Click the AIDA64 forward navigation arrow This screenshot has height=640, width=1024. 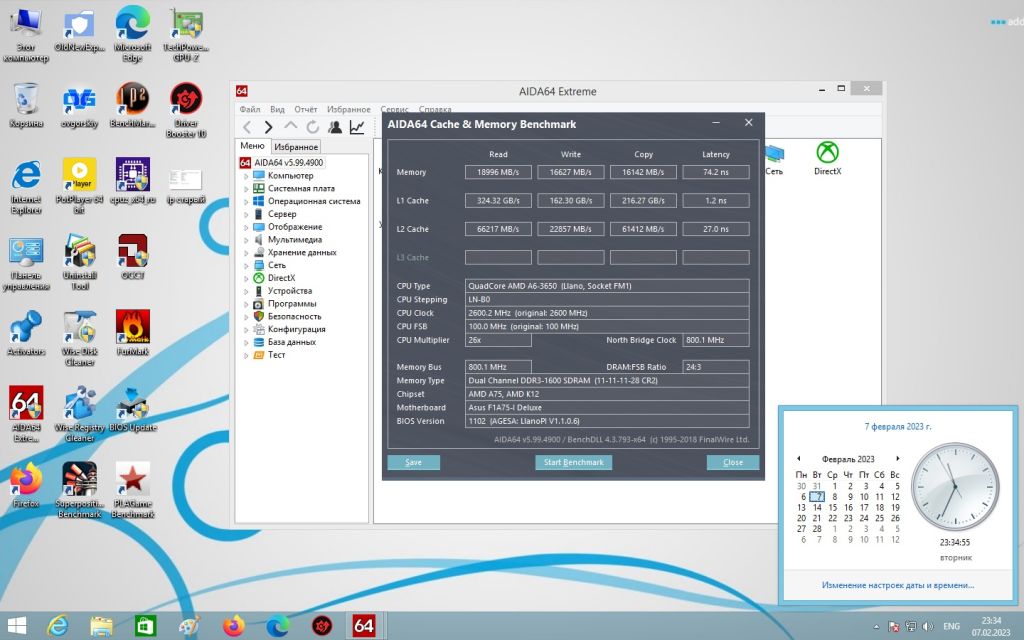pos(268,127)
